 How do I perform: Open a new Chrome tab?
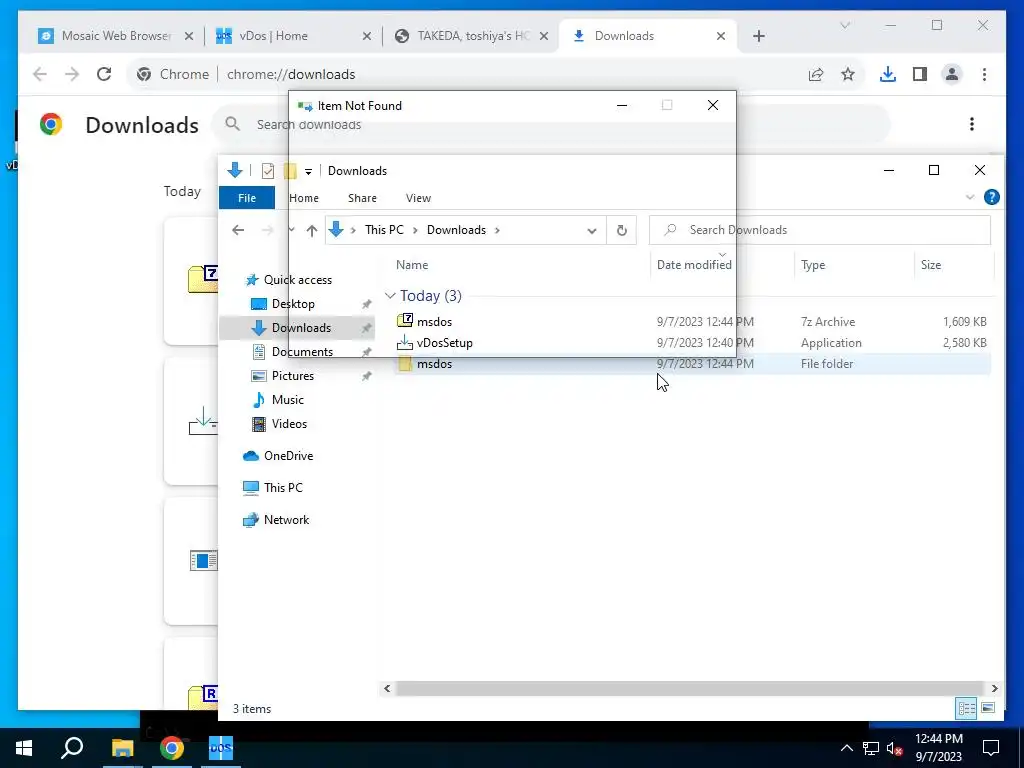pos(758,36)
